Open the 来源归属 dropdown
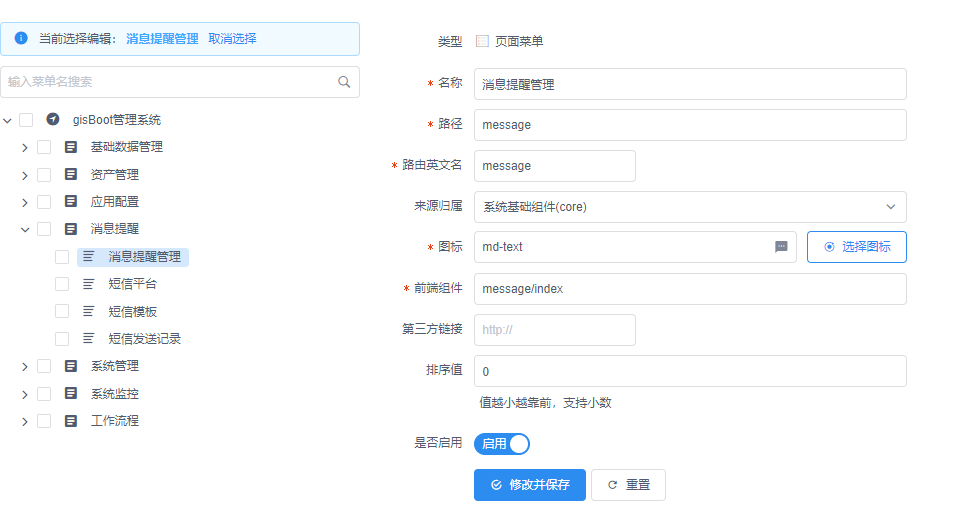This screenshot has width=958, height=514. [690, 207]
